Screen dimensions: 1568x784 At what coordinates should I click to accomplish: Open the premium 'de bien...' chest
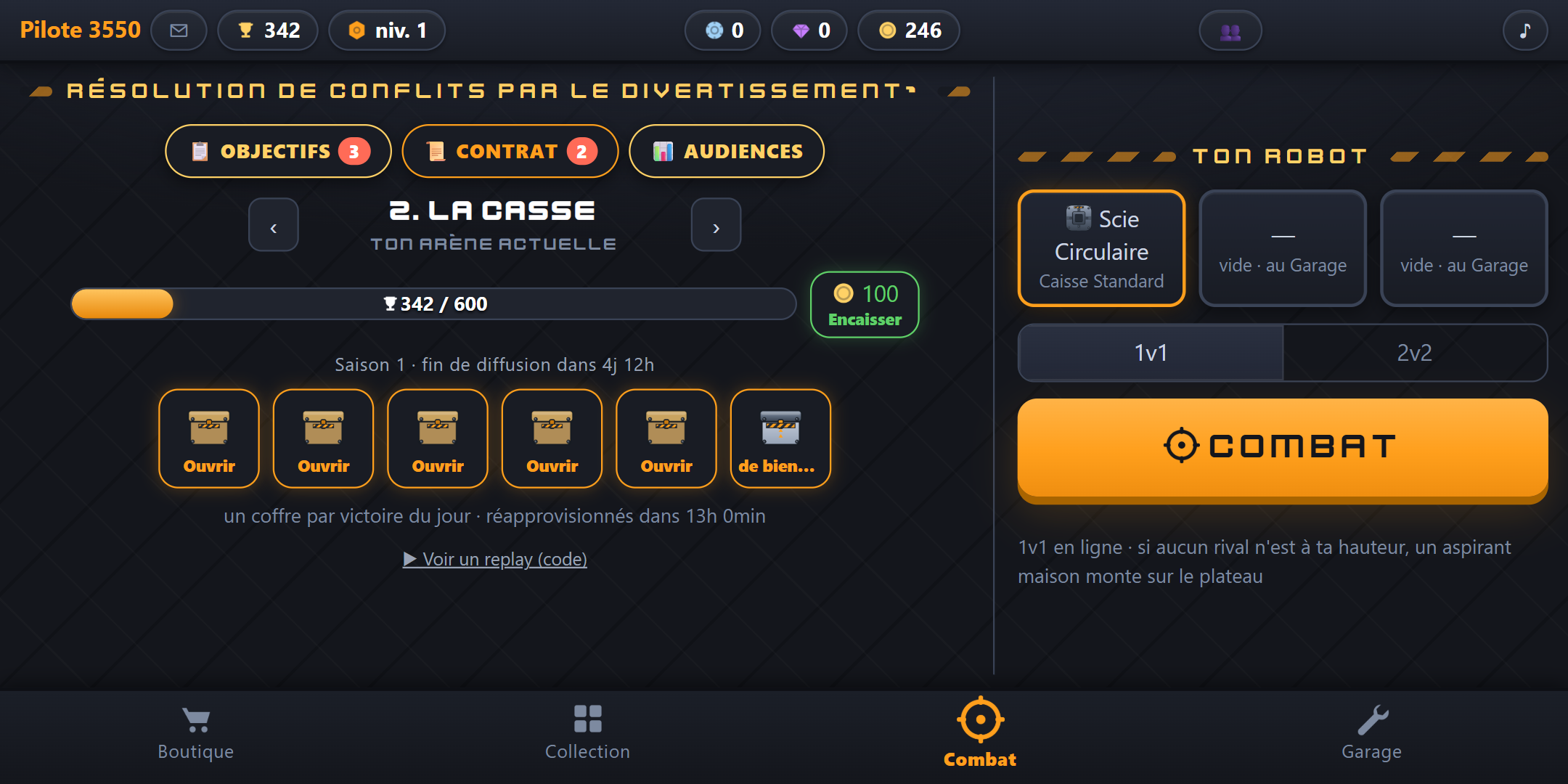pyautogui.click(x=780, y=438)
